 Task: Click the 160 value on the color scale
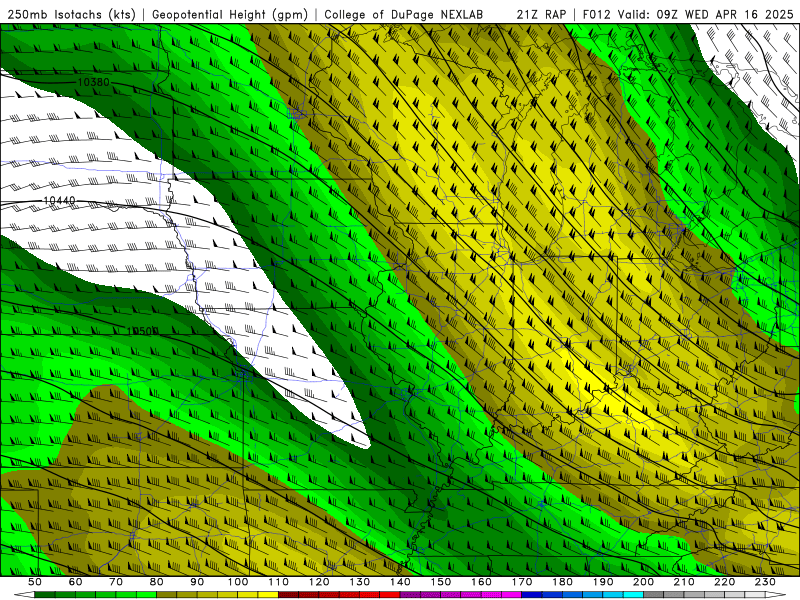point(482,582)
